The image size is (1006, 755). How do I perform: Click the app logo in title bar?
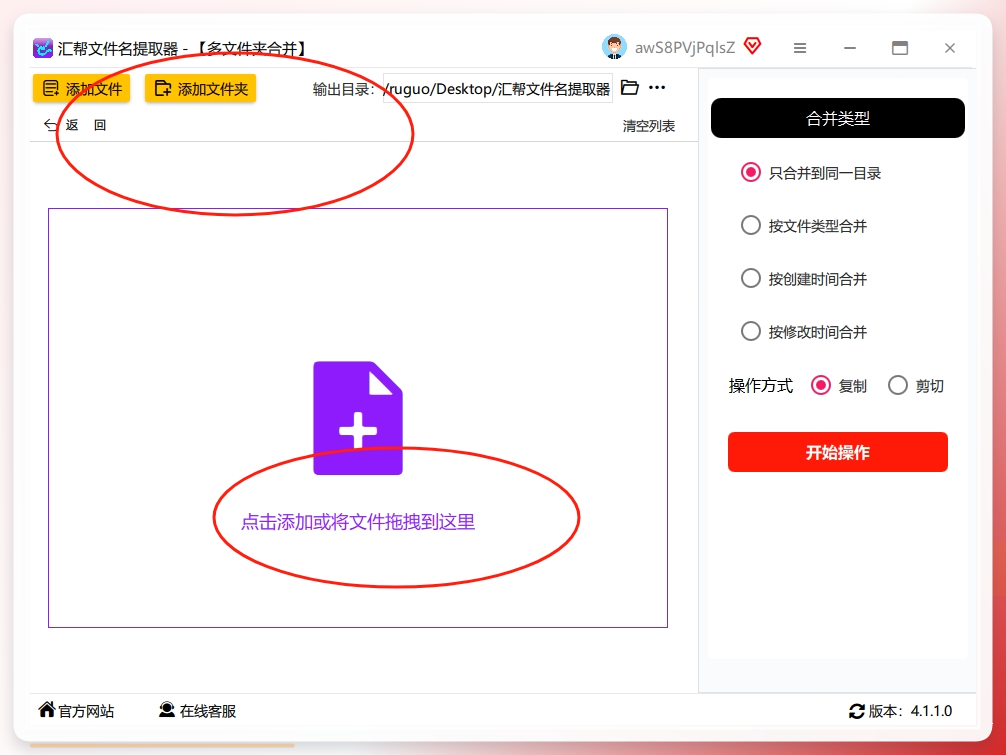point(43,48)
